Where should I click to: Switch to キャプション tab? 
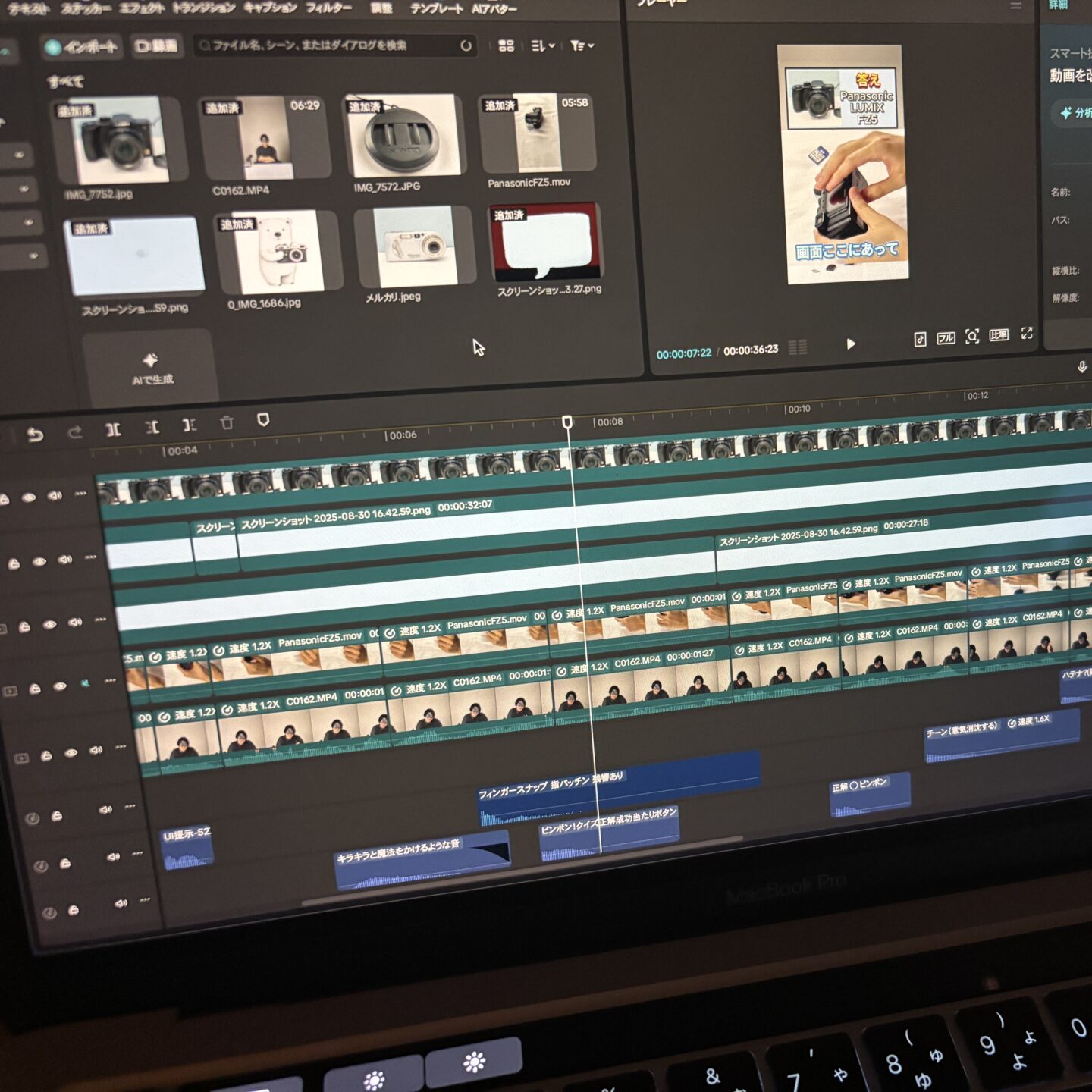270,8
